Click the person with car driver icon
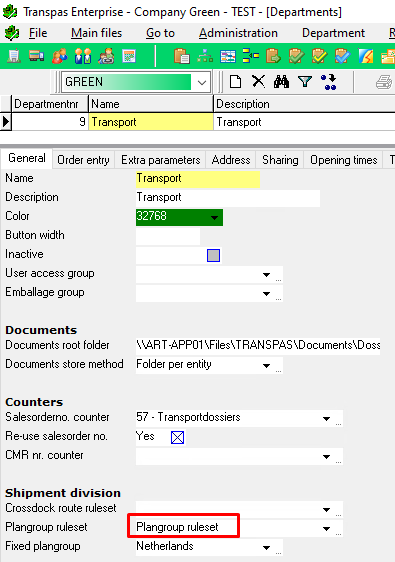This screenshot has width=395, height=562. (106, 56)
